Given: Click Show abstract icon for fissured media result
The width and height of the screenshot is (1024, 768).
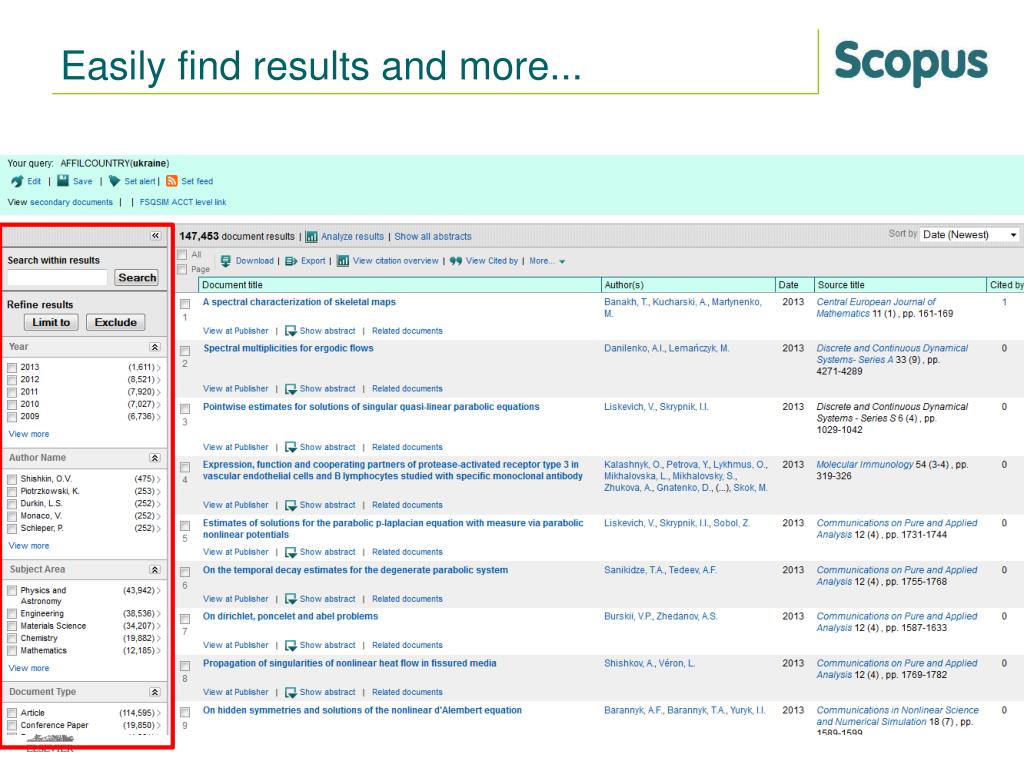Looking at the screenshot, I should (x=291, y=692).
